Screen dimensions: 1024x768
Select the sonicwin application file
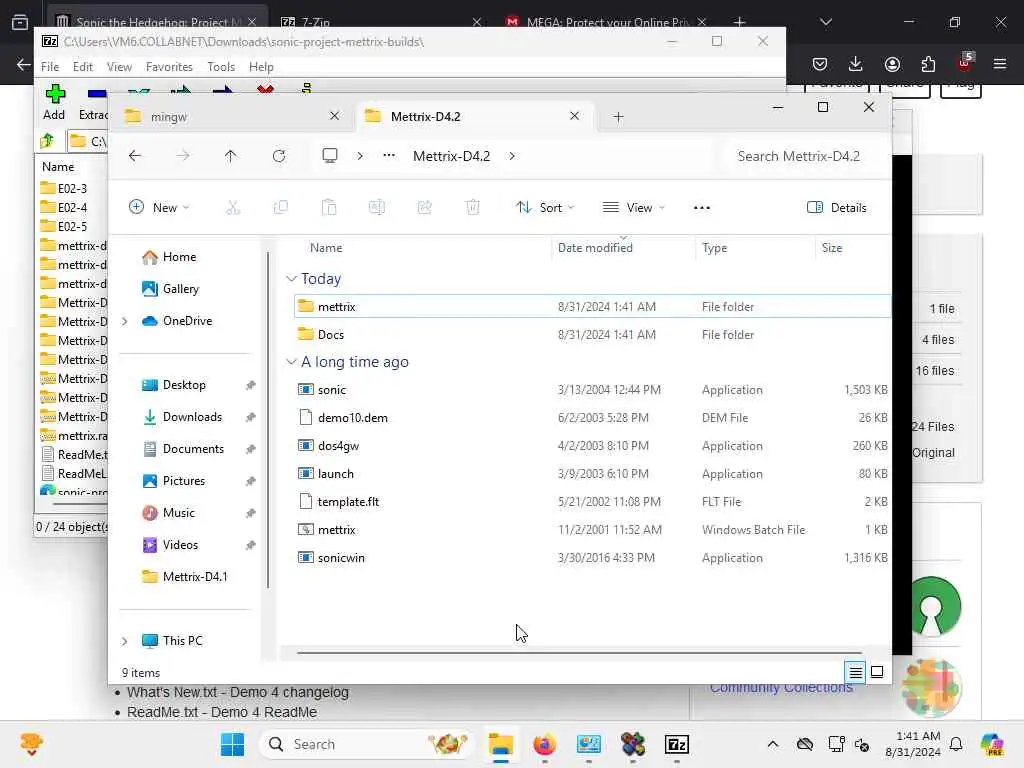592,558
